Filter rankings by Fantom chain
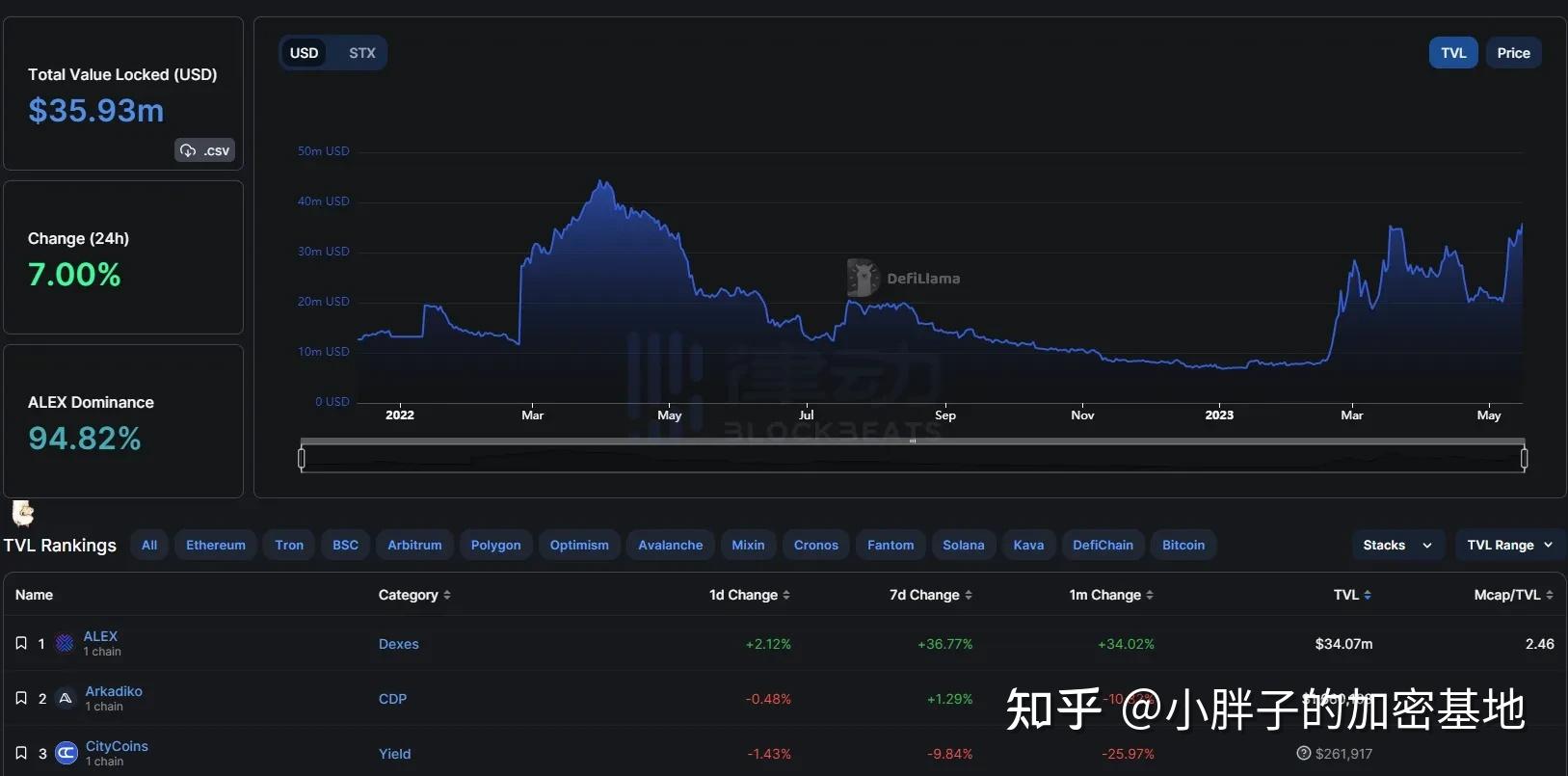 [890, 545]
